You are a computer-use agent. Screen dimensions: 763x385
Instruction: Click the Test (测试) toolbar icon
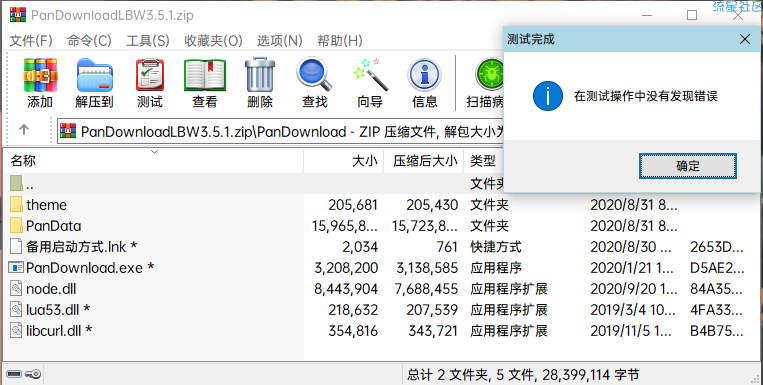tap(150, 74)
